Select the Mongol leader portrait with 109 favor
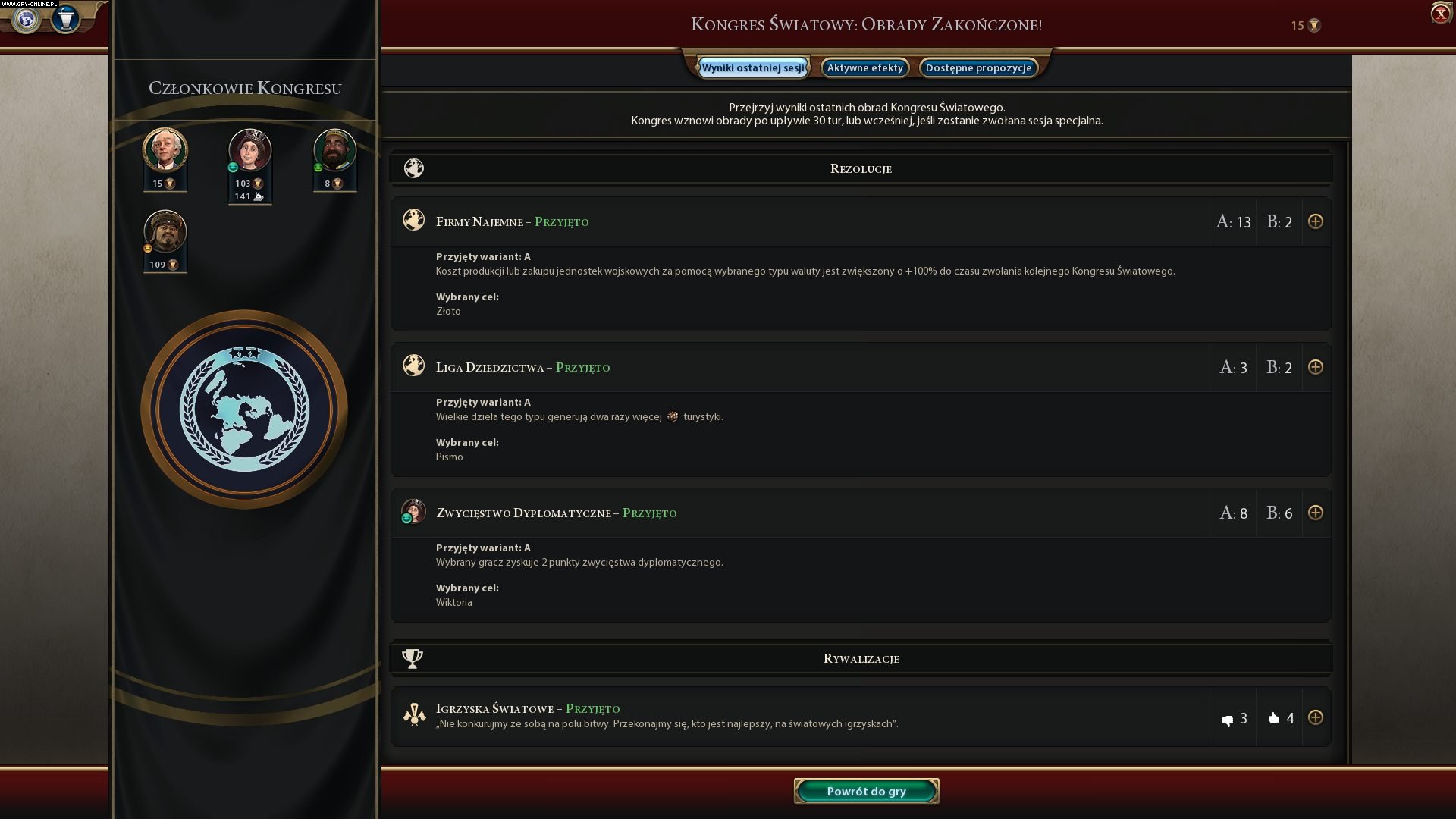The height and width of the screenshot is (819, 1456). (165, 231)
